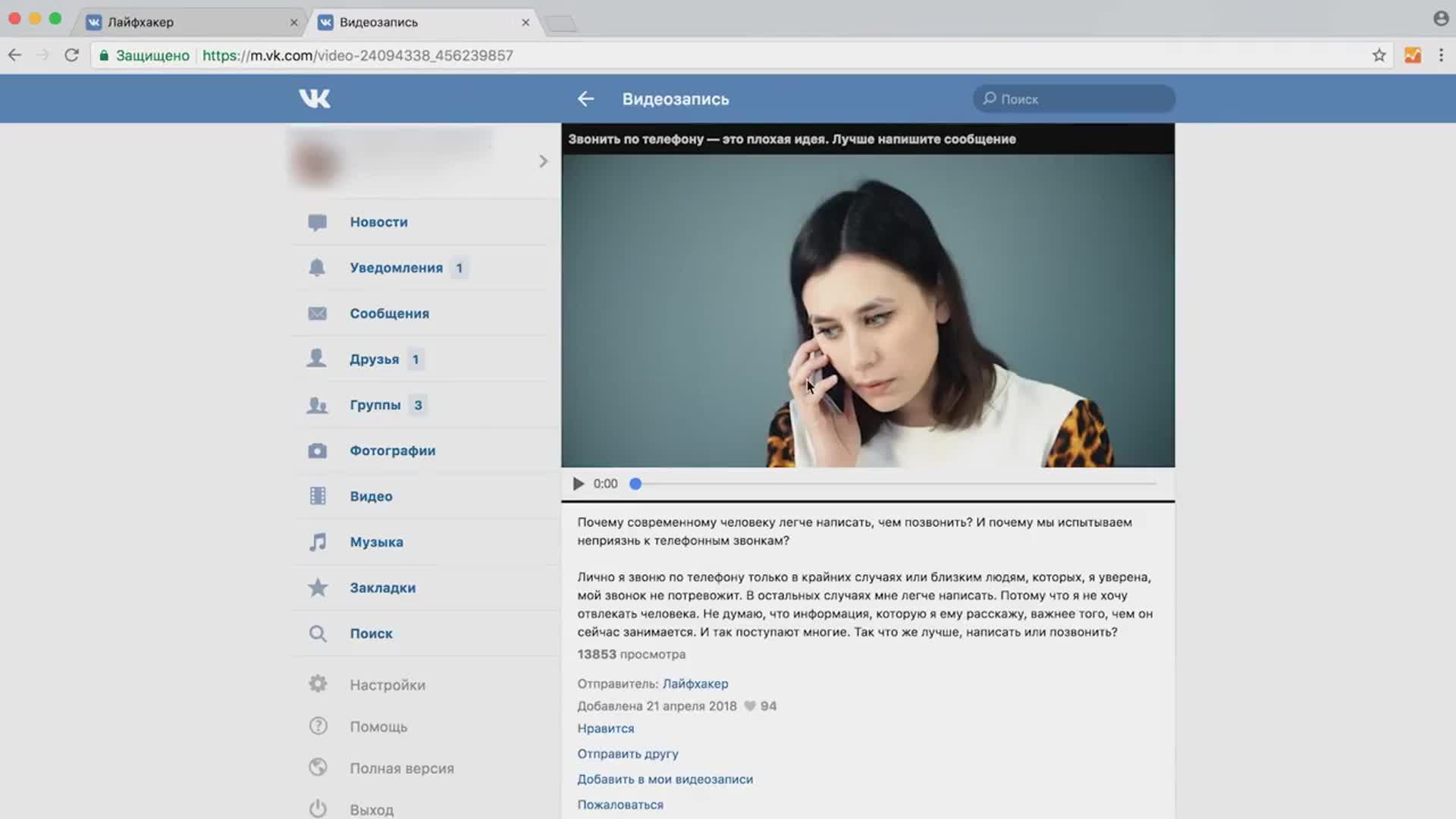1456x819 pixels.
Task: Click the Видео film strip icon
Action: tap(318, 496)
